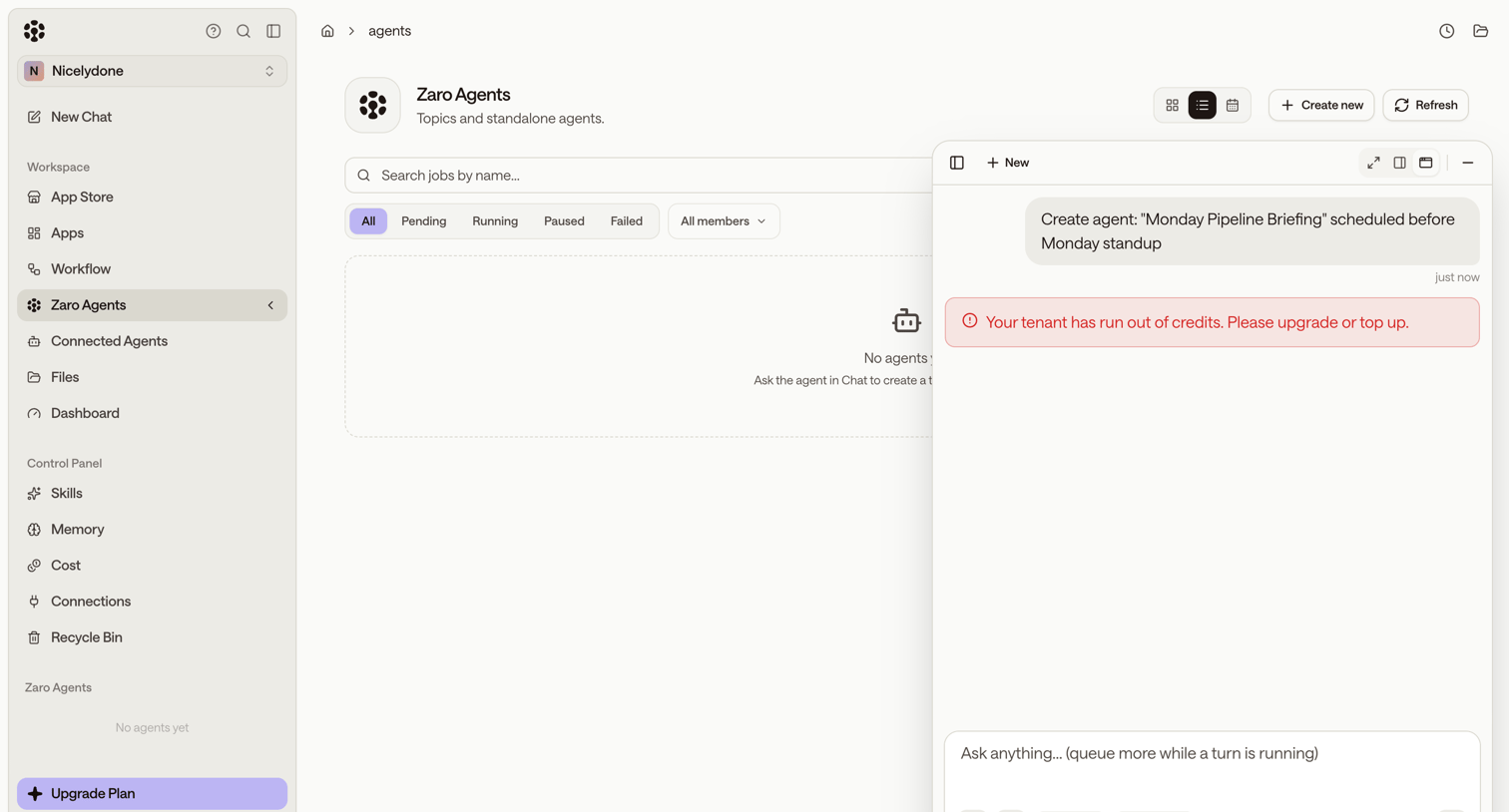Click the Zaro logo in the sidebar header
The height and width of the screenshot is (812, 1509).
click(34, 31)
